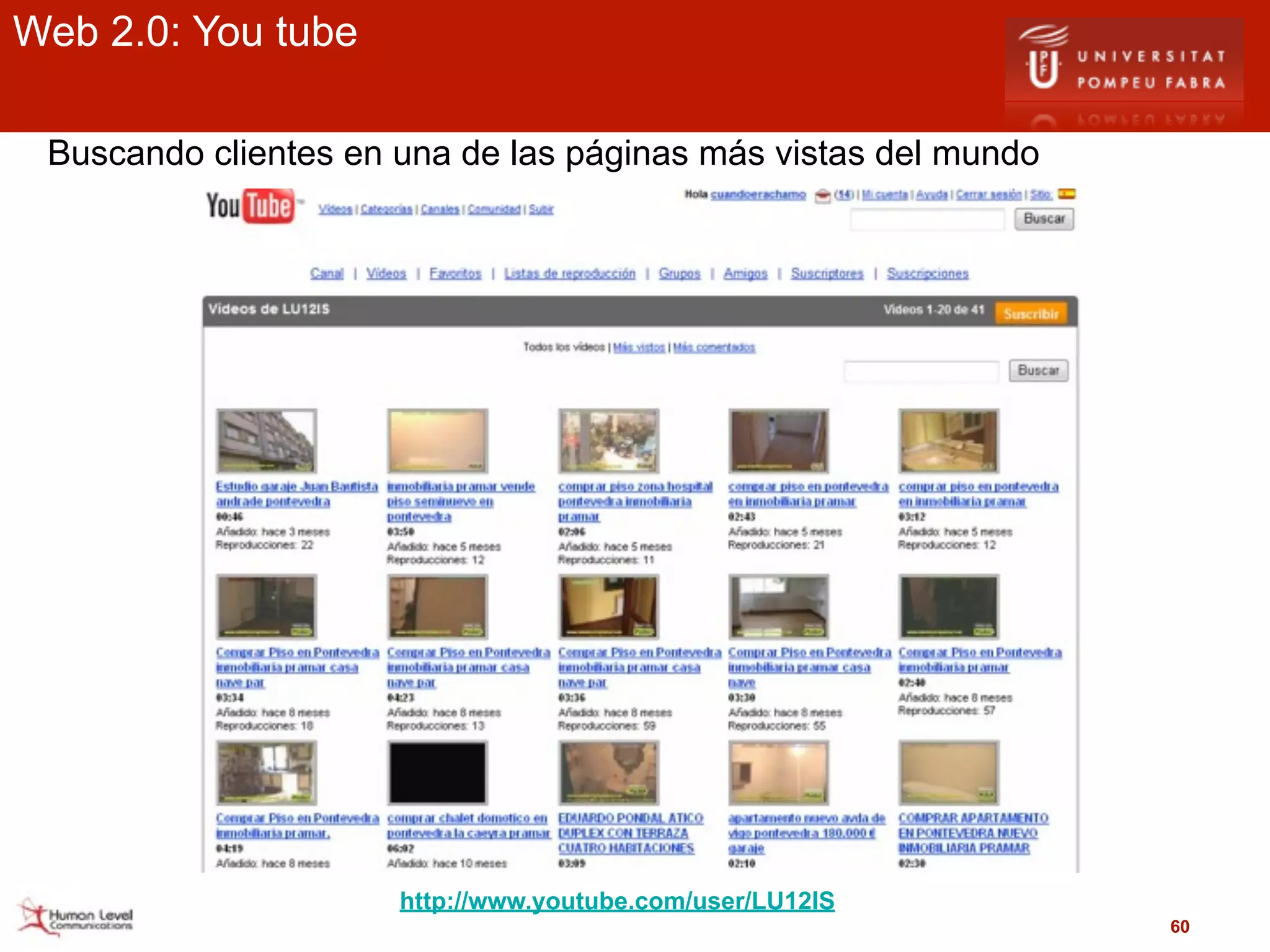Open the comprar piso zona hospital thumbnail
The width and height of the screenshot is (1270, 952).
pyautogui.click(x=609, y=441)
